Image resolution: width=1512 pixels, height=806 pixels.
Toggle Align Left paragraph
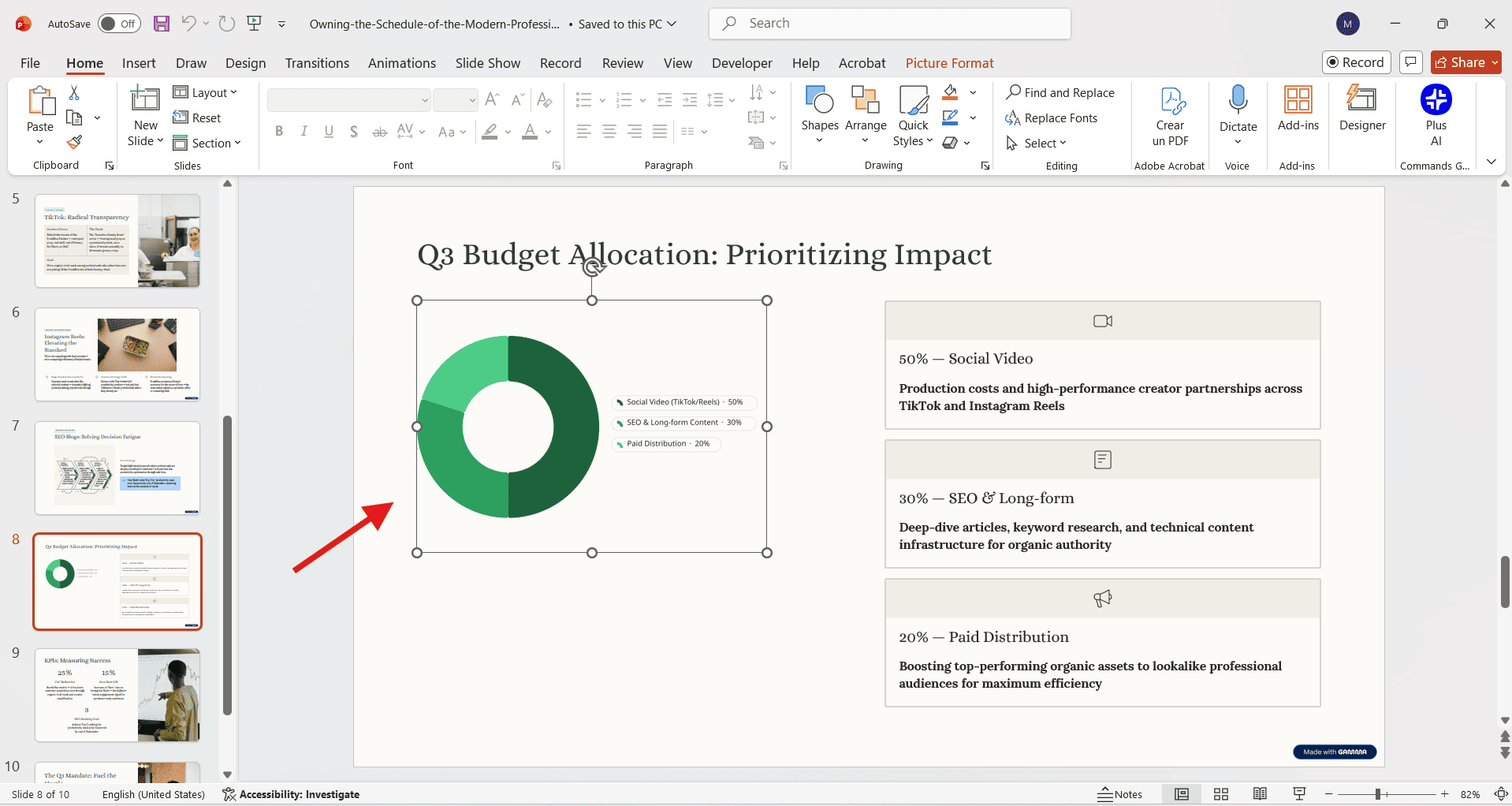[584, 132]
